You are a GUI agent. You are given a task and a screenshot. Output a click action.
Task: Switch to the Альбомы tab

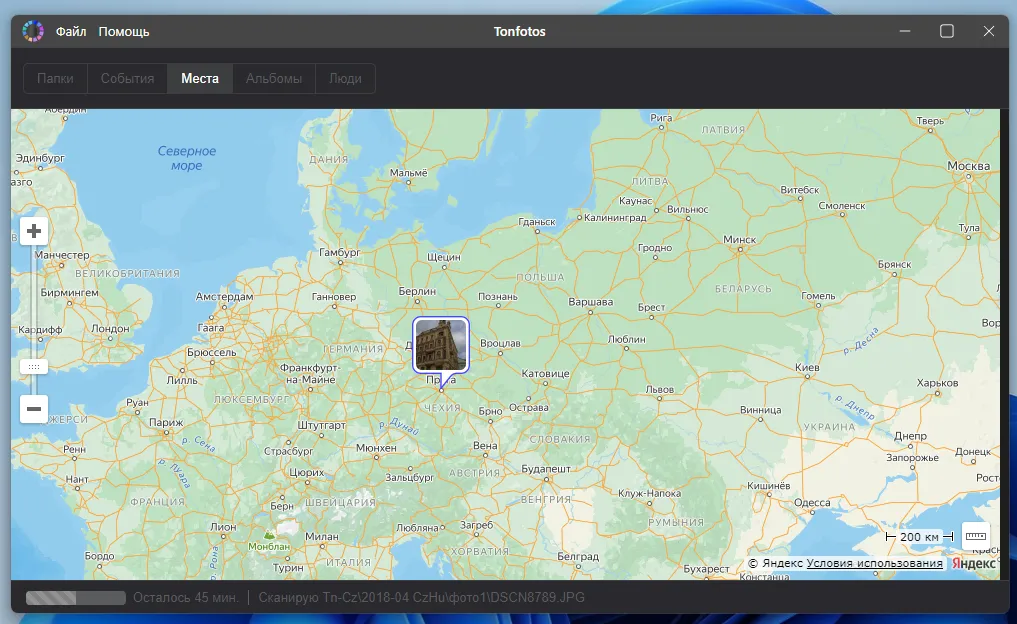pyautogui.click(x=273, y=78)
